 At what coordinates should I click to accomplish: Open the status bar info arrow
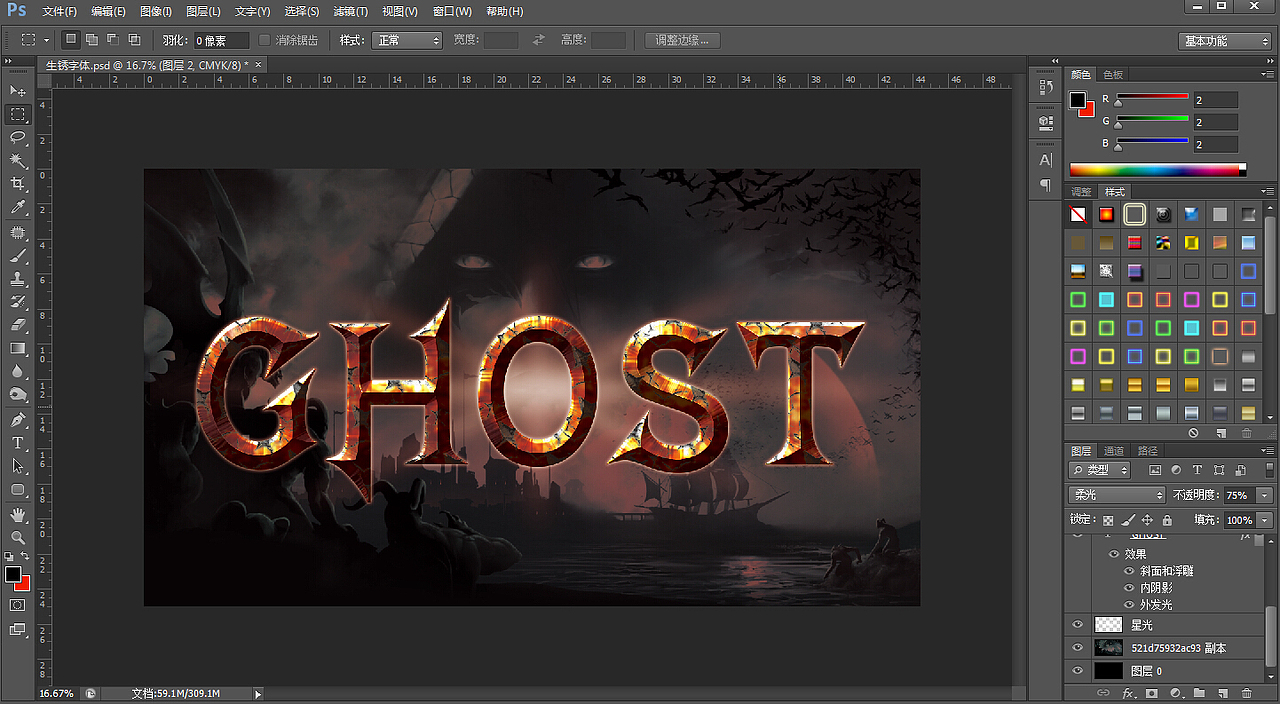(258, 693)
